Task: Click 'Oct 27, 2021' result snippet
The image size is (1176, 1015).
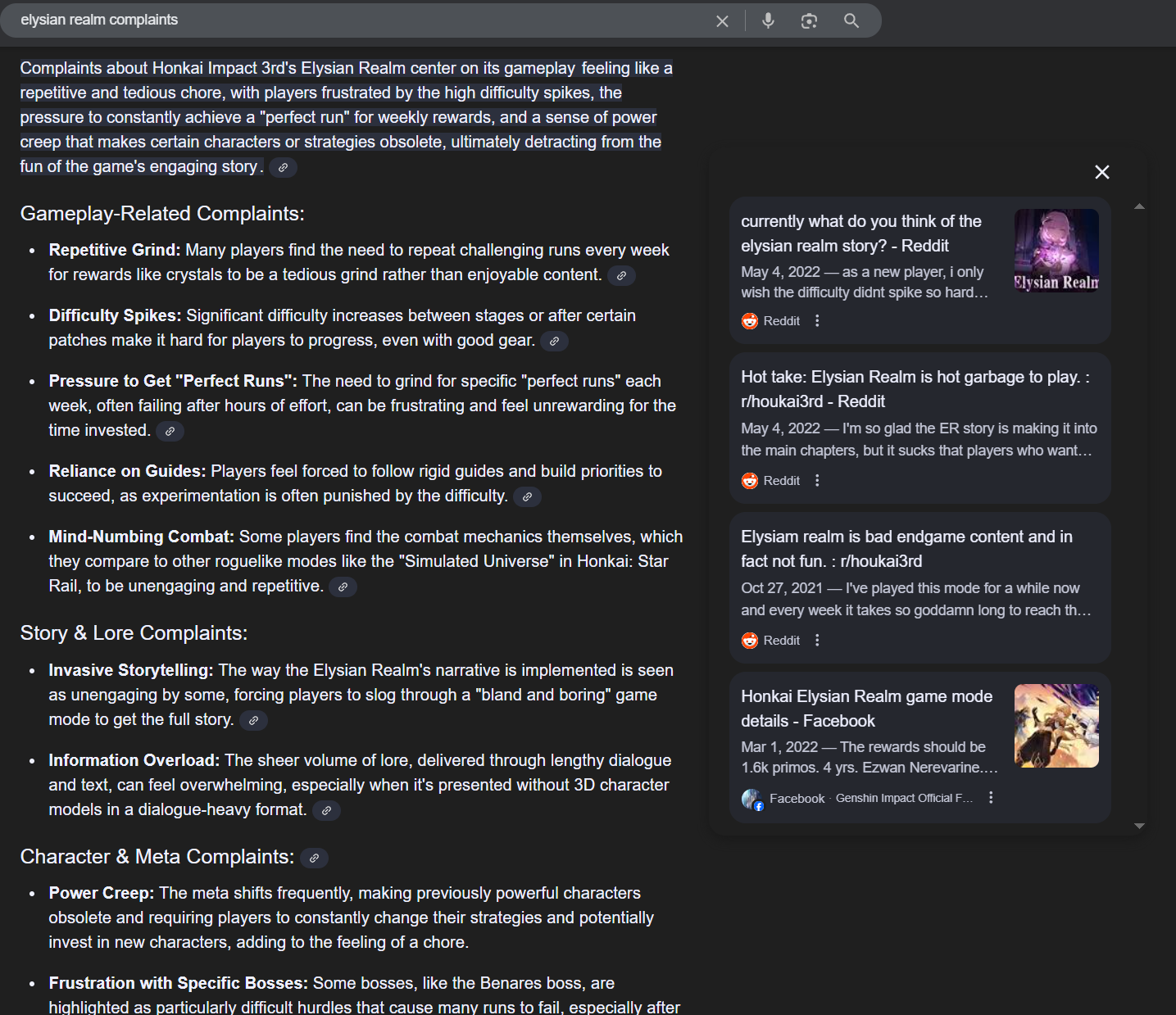Action: pyautogui.click(x=915, y=599)
